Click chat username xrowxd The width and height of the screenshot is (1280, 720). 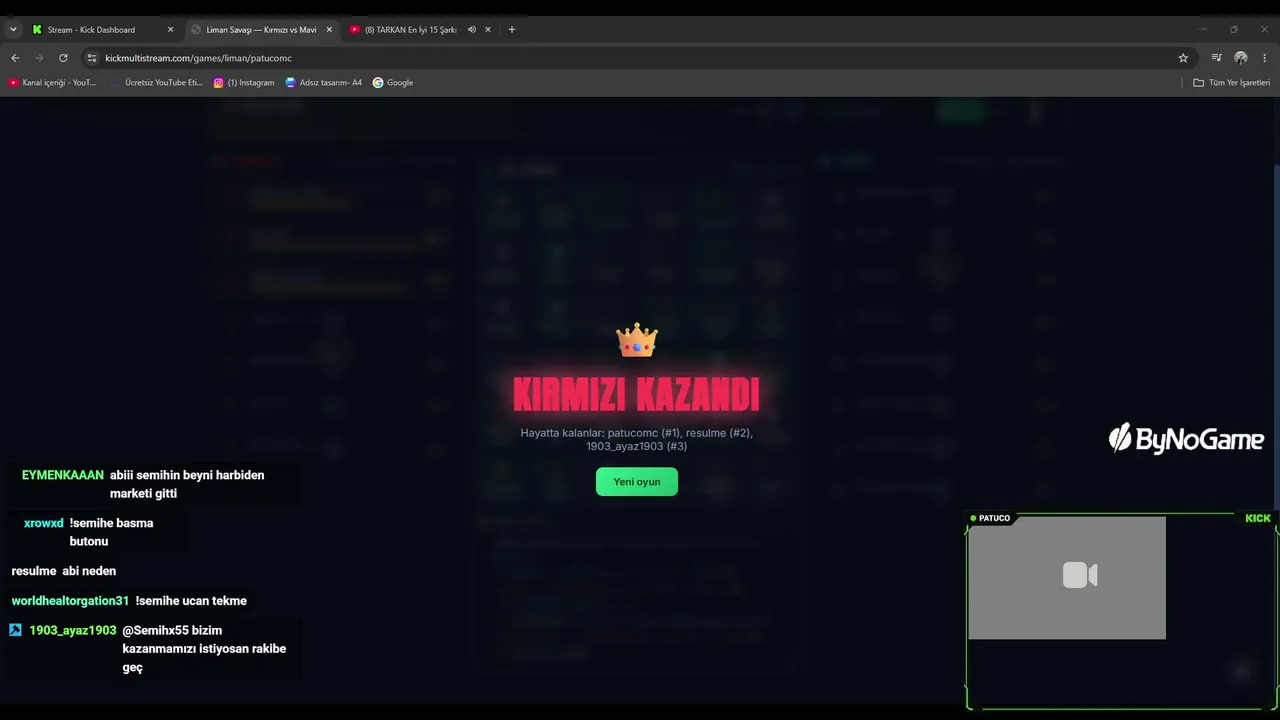44,523
